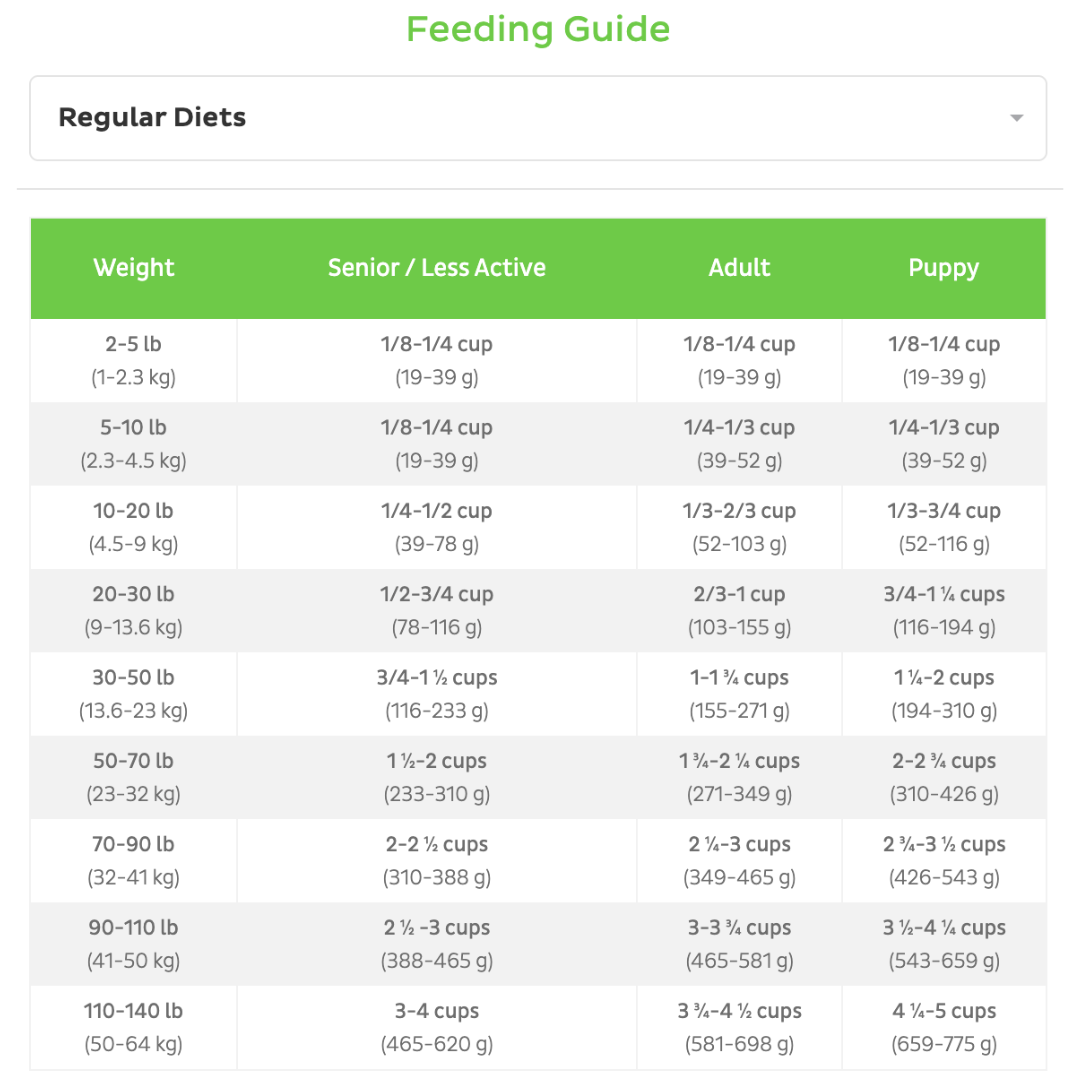Click the Senior 3-4 cups cell
Viewport: 1080px width, 1080px height.
437,1027
